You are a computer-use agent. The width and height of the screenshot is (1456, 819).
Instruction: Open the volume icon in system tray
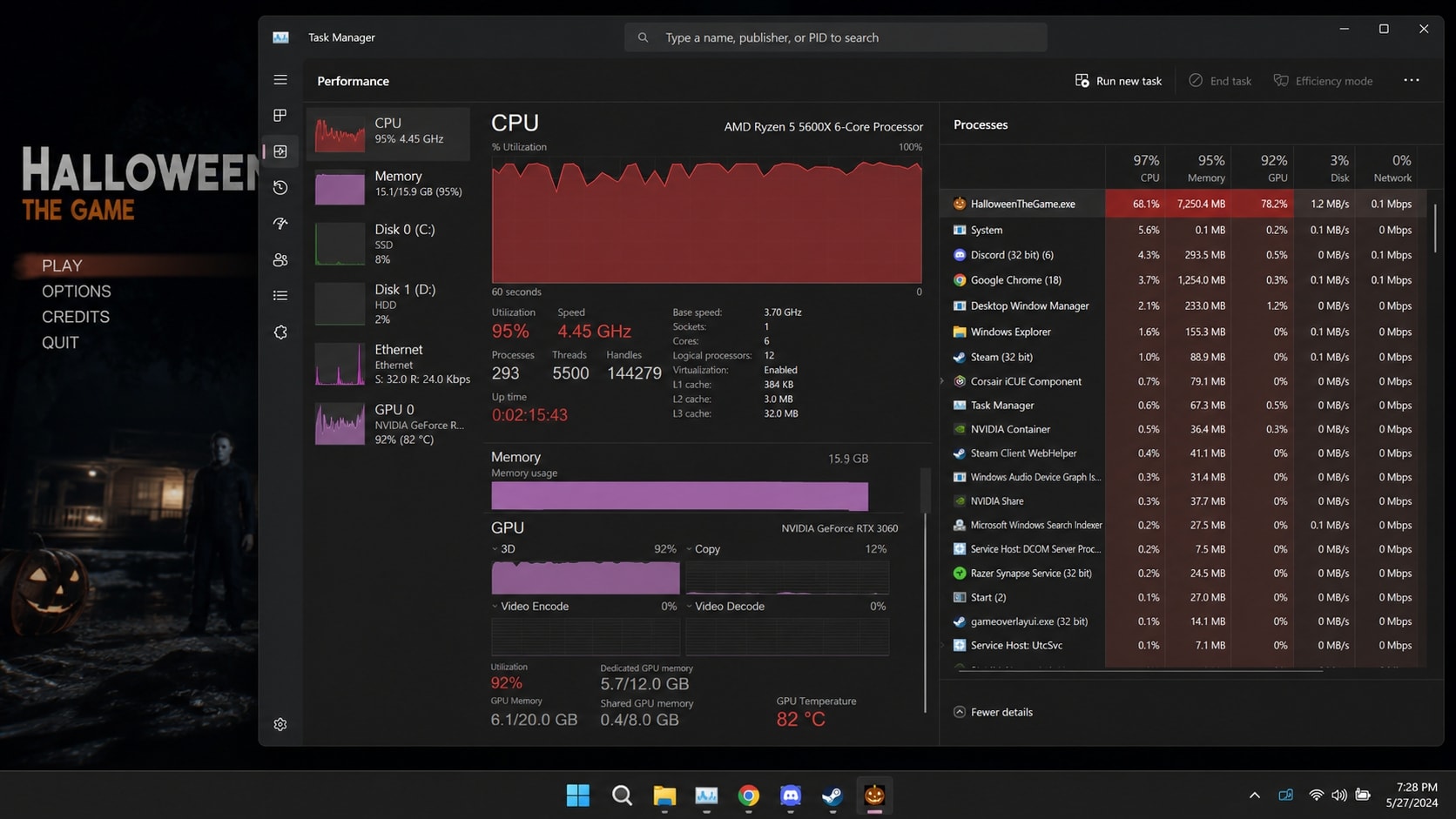1339,796
